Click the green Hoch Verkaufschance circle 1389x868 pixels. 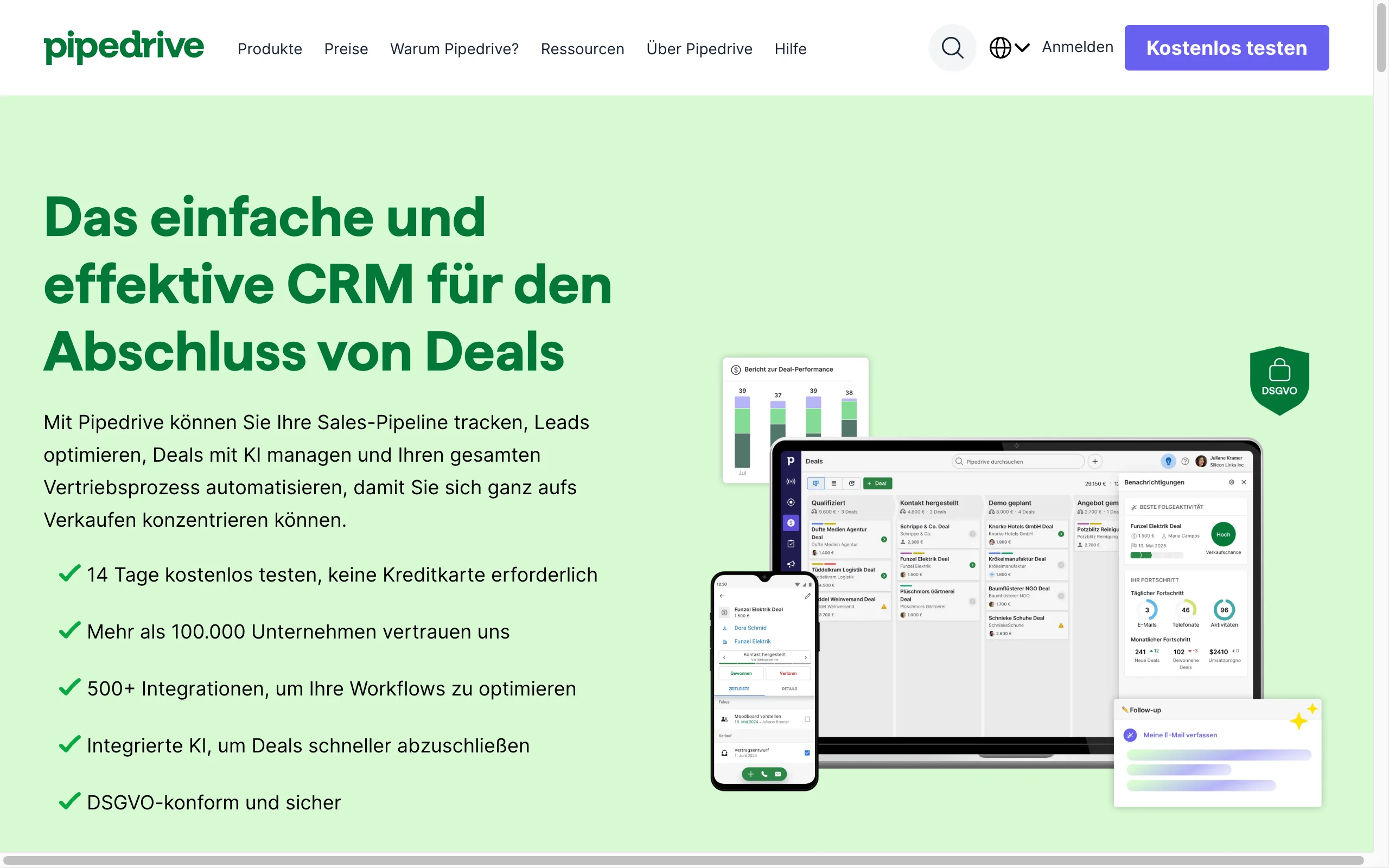tap(1223, 534)
